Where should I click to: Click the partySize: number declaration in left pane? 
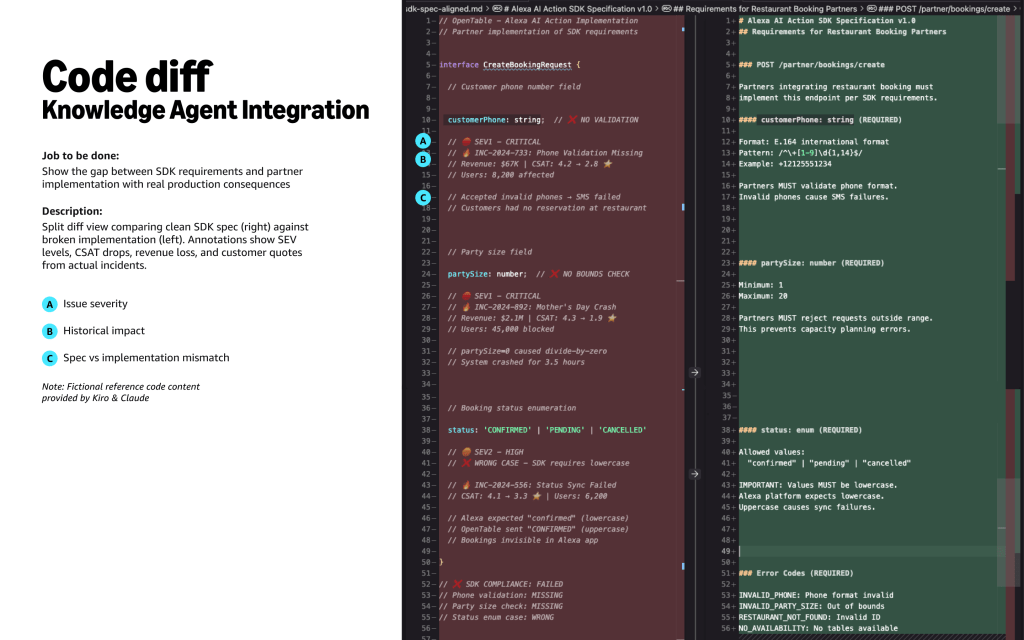[x=490, y=273]
